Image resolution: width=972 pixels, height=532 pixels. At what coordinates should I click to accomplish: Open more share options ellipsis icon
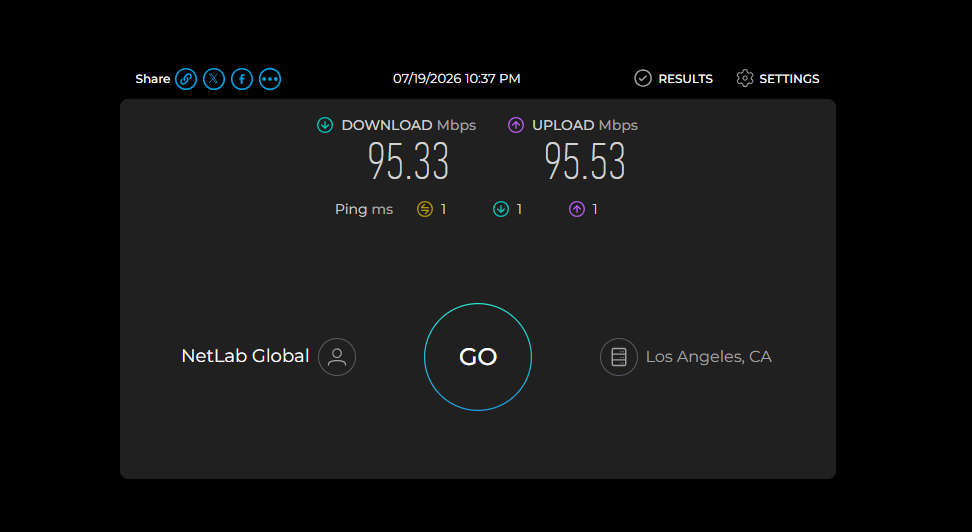pos(270,79)
